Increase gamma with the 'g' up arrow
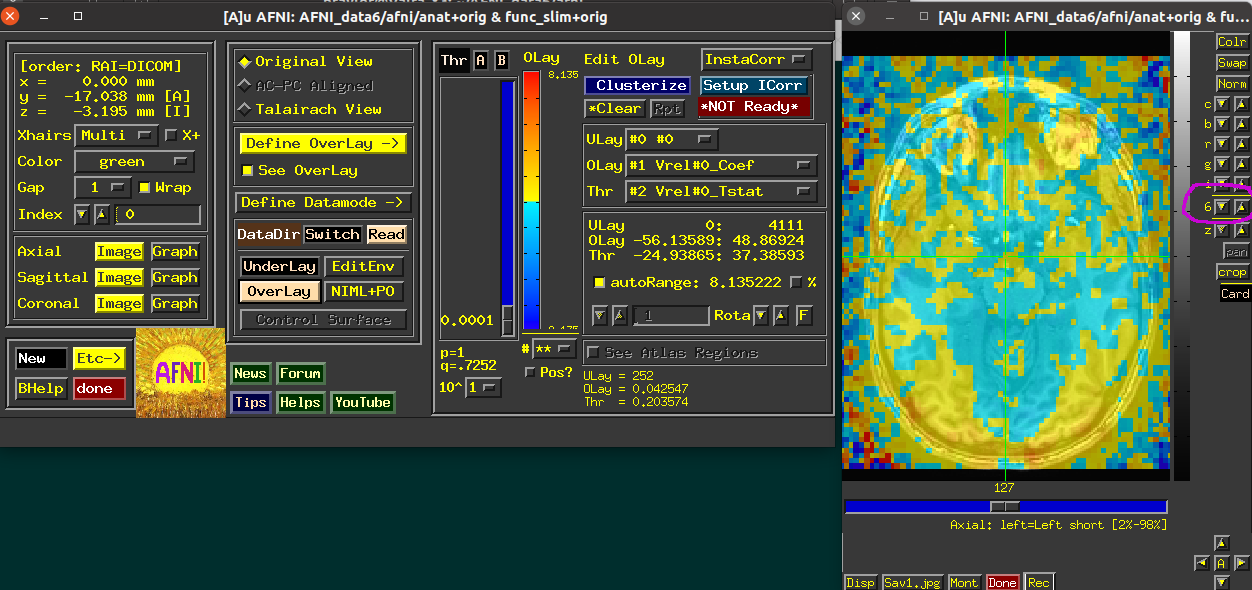The image size is (1252, 590). 1241,165
